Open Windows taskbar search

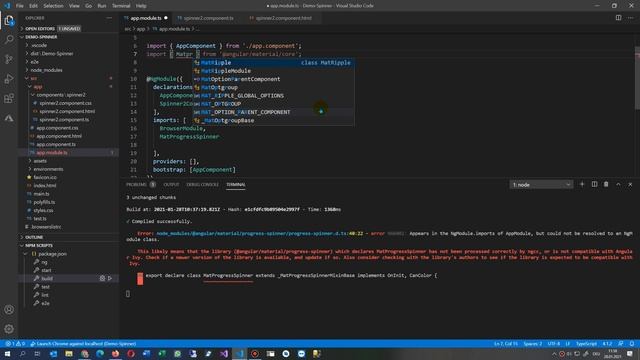22,354
